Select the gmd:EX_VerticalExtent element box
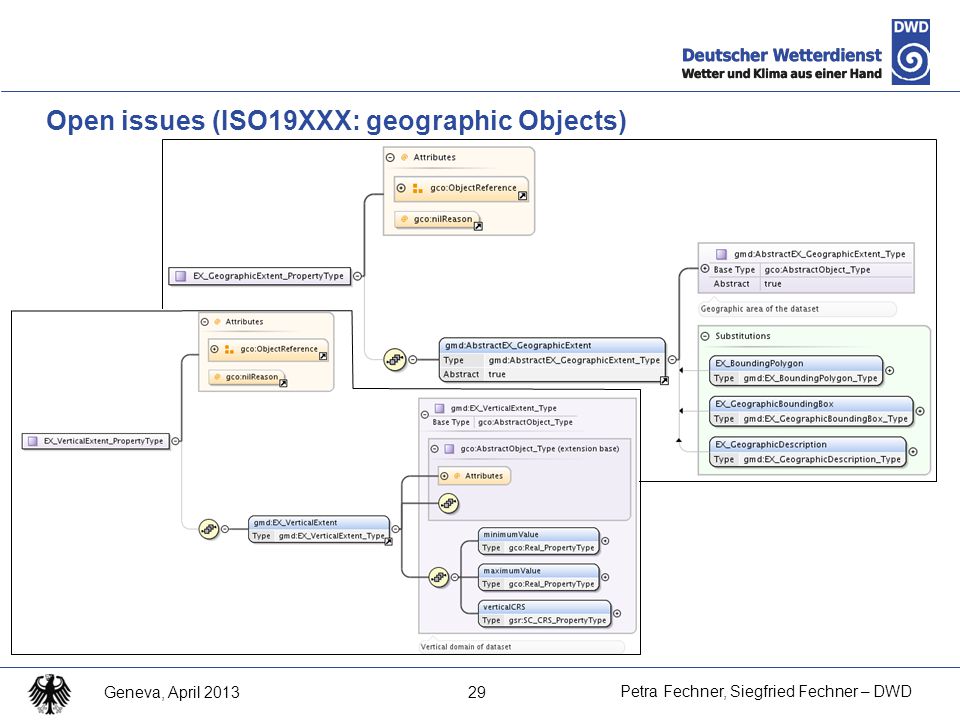Image resolution: width=960 pixels, height=720 pixels. point(318,529)
